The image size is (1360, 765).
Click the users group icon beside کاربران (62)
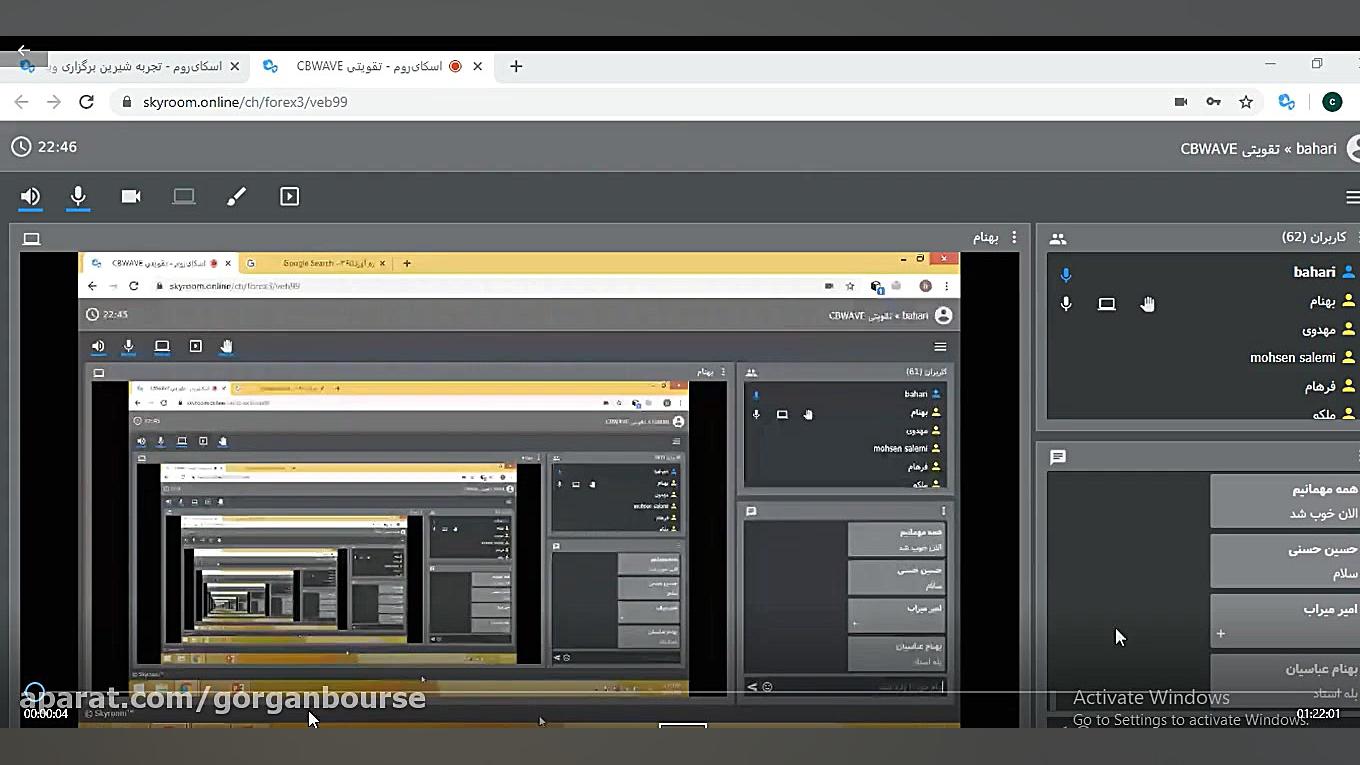[x=1058, y=238]
